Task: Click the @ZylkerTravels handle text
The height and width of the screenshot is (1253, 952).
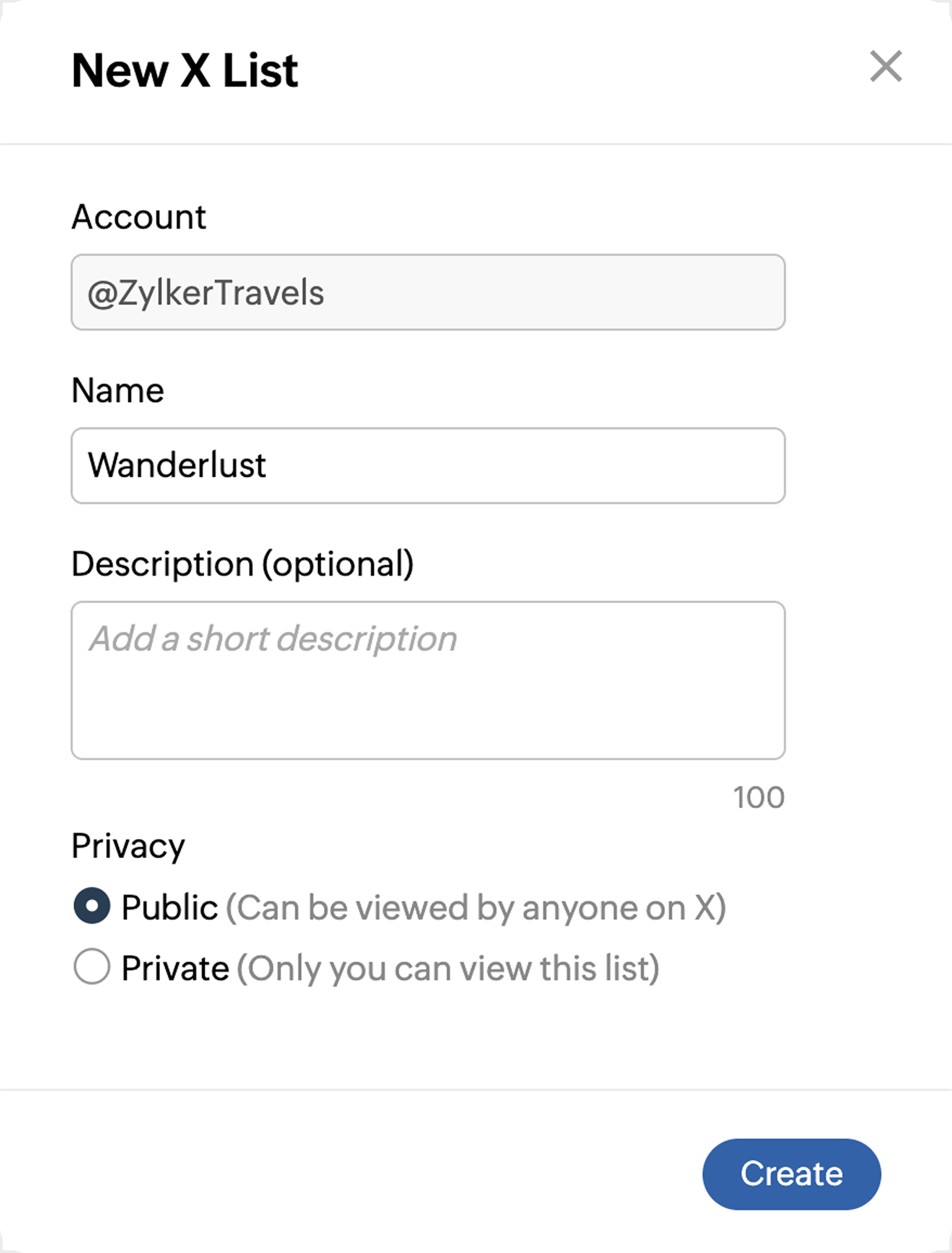Action: pos(205,293)
